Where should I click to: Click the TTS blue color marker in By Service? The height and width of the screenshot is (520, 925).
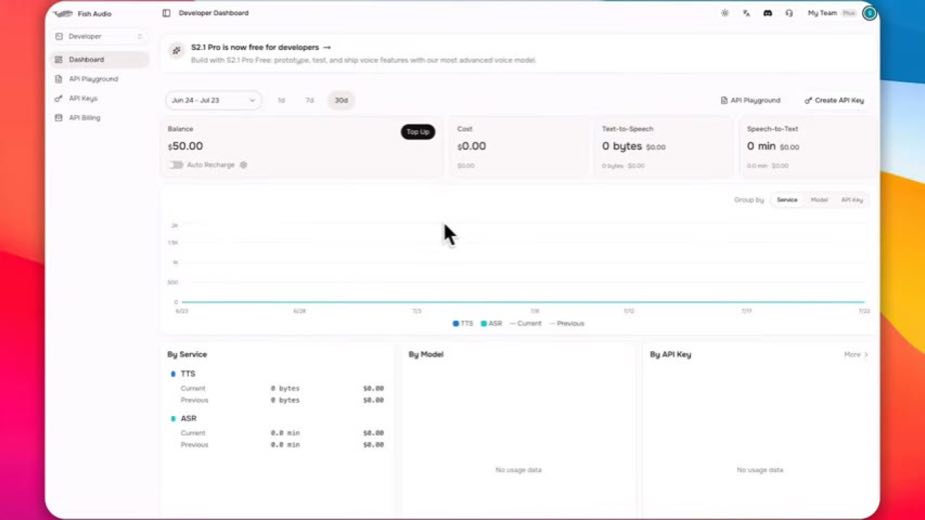(x=173, y=374)
